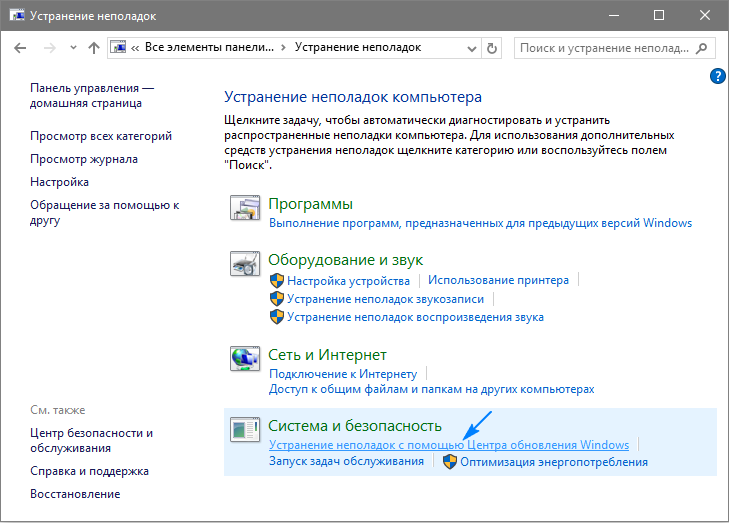Click 'Устранение неполадок воспроизведения звука' link
Screen dimensions: 729x523
point(415,317)
